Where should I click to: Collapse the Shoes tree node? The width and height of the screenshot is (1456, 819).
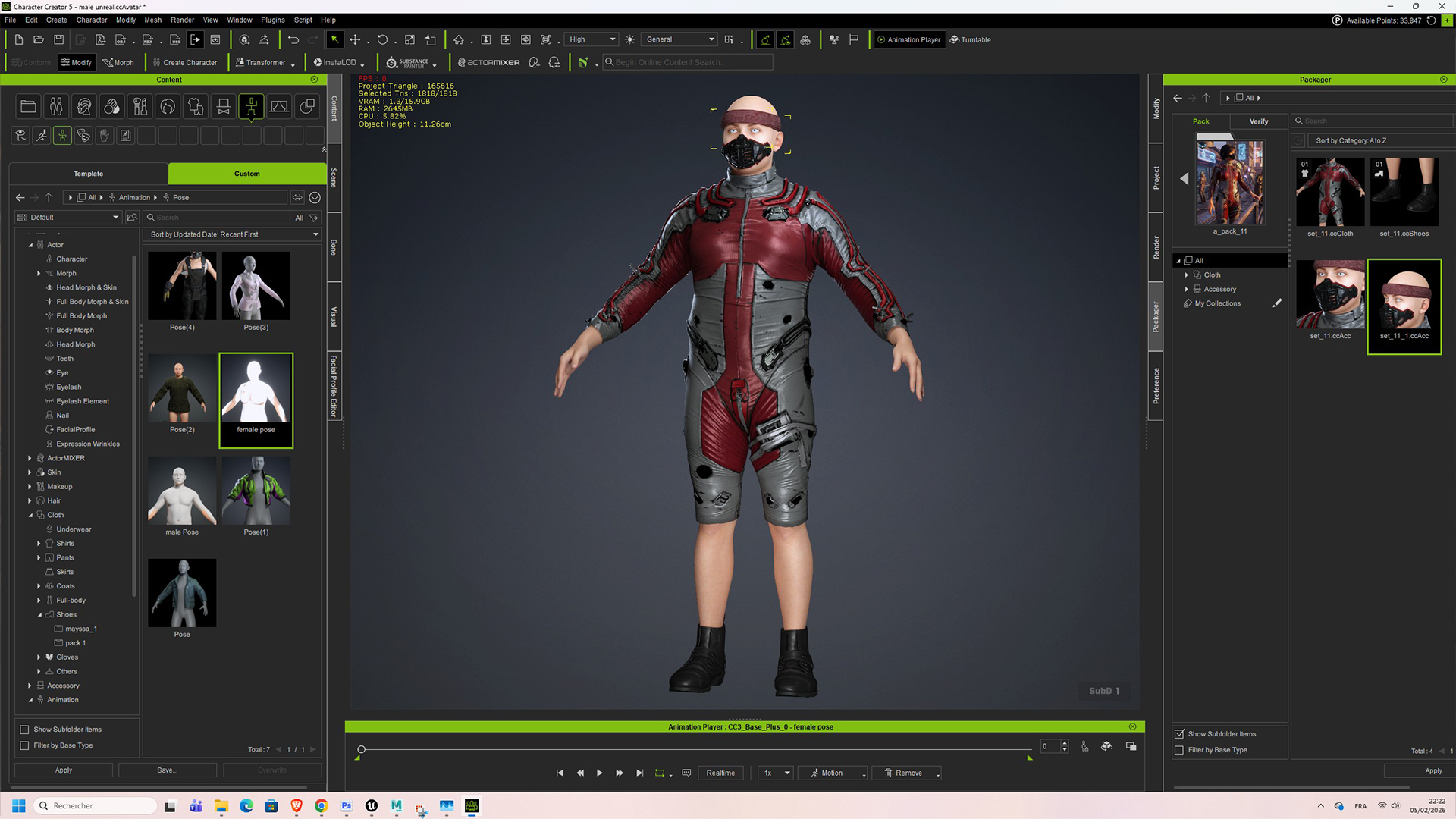point(39,615)
